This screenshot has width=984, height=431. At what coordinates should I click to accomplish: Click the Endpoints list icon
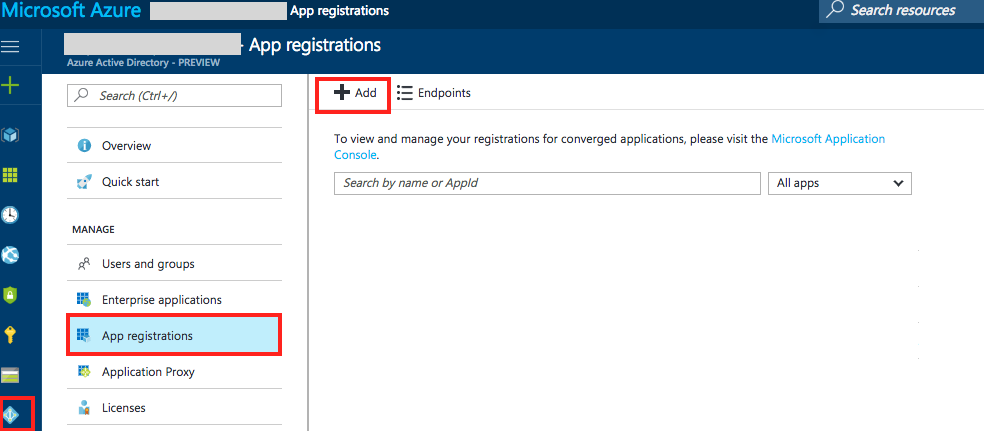(405, 93)
